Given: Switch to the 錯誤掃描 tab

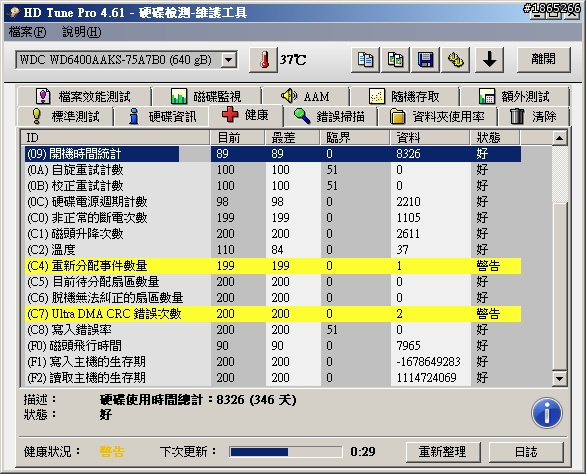Looking at the screenshot, I should click(x=330, y=116).
